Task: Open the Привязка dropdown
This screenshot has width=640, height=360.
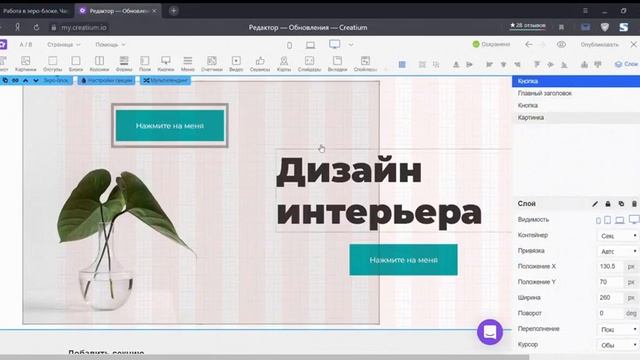Action: (x=618, y=251)
